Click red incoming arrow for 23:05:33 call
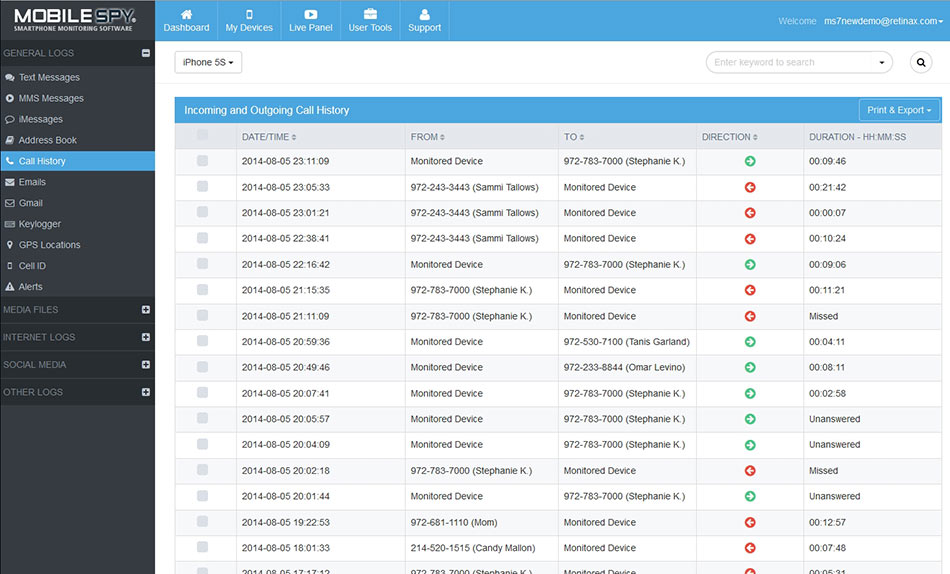Image resolution: width=950 pixels, height=574 pixels. [750, 187]
